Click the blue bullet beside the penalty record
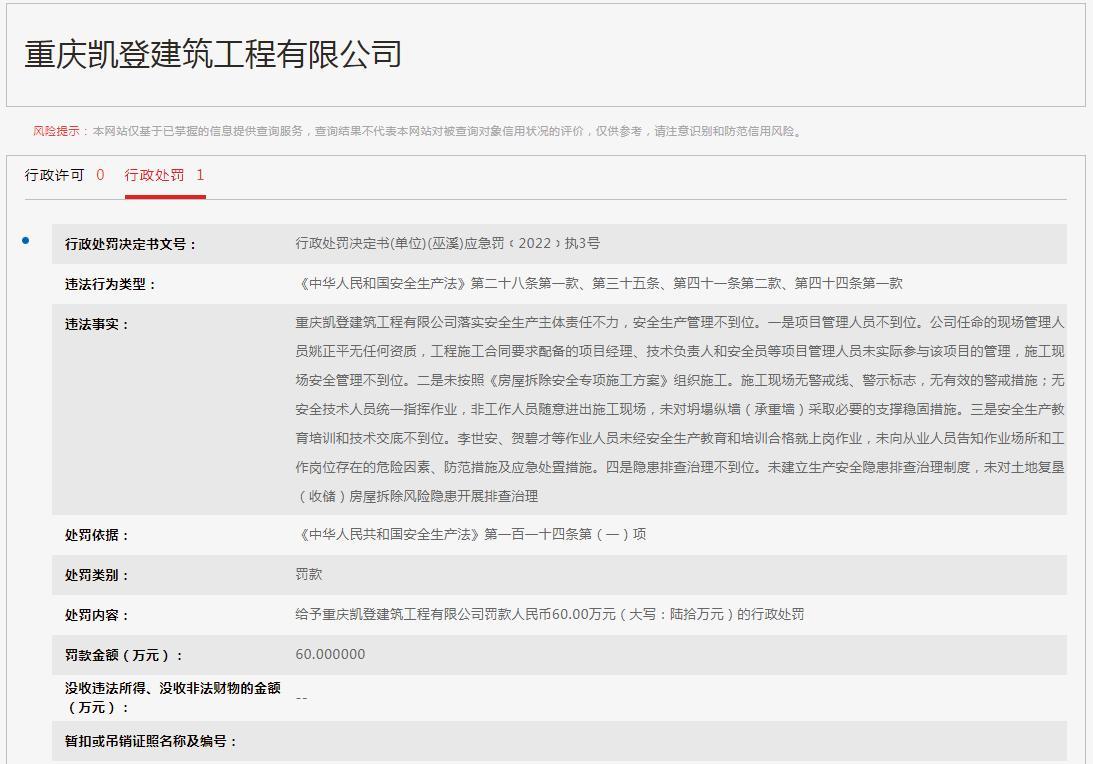 (26, 240)
